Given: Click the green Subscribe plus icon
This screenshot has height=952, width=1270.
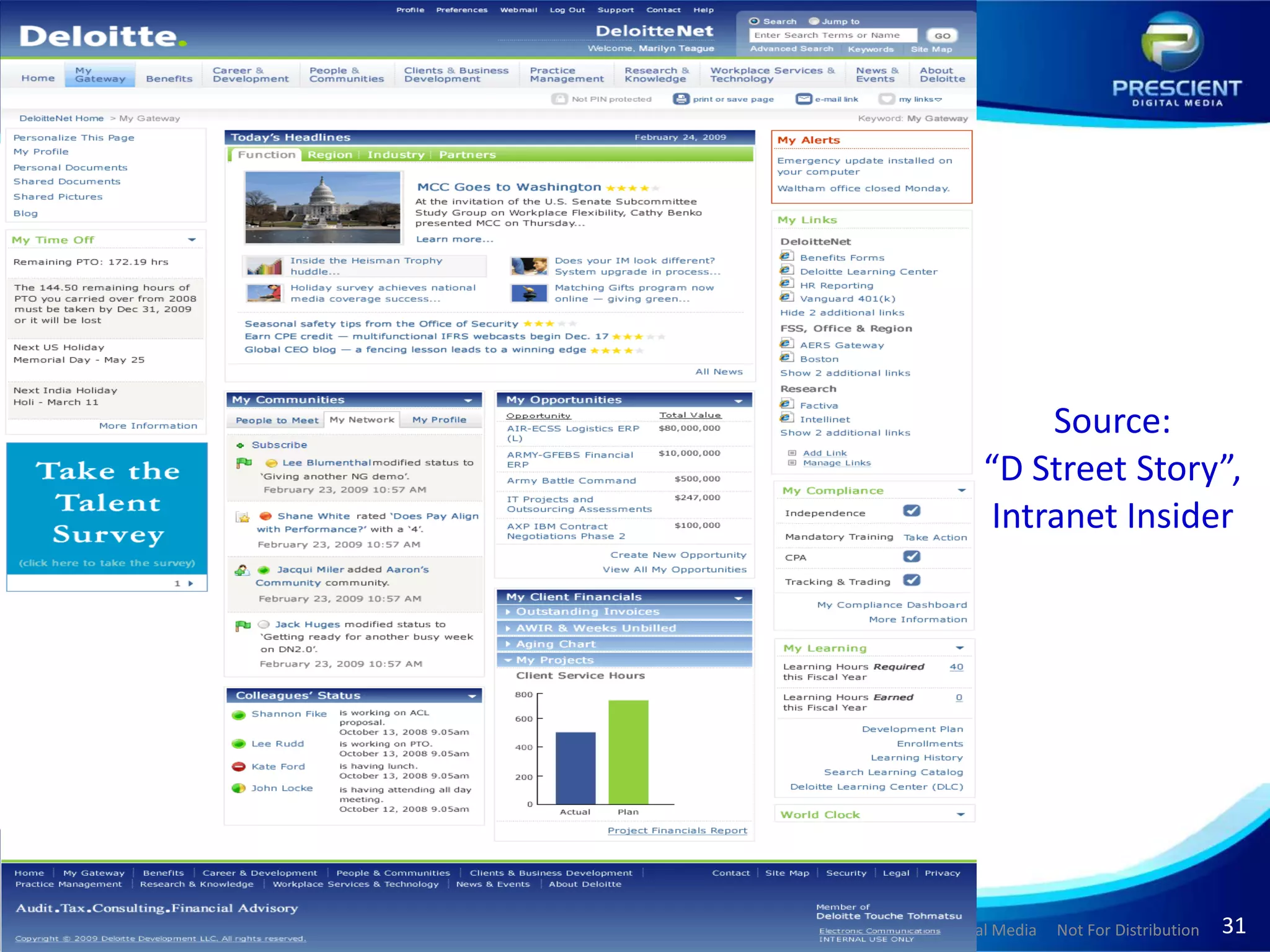Looking at the screenshot, I should click(x=241, y=445).
